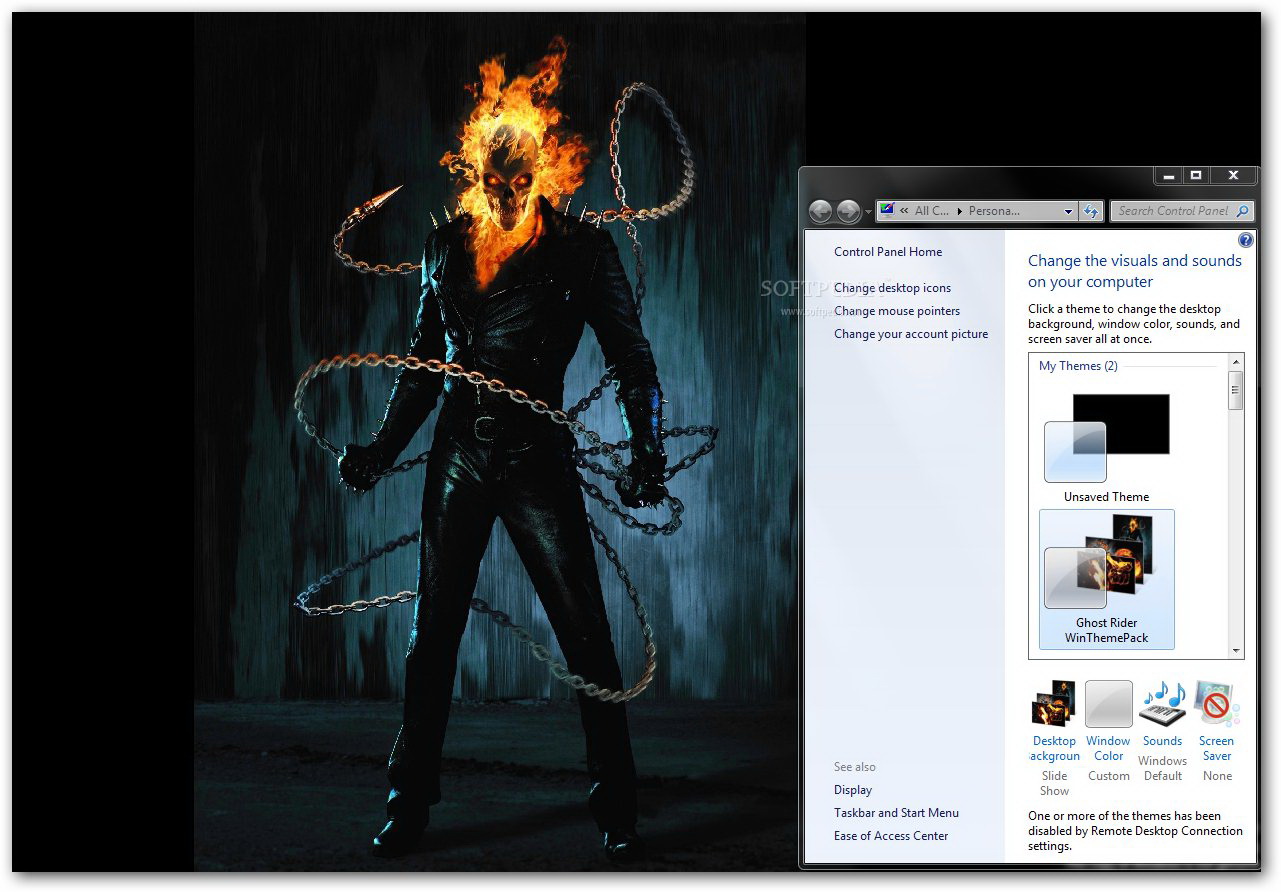Click the 'None' screen saver status text
The image size is (1281, 892).
click(1217, 776)
